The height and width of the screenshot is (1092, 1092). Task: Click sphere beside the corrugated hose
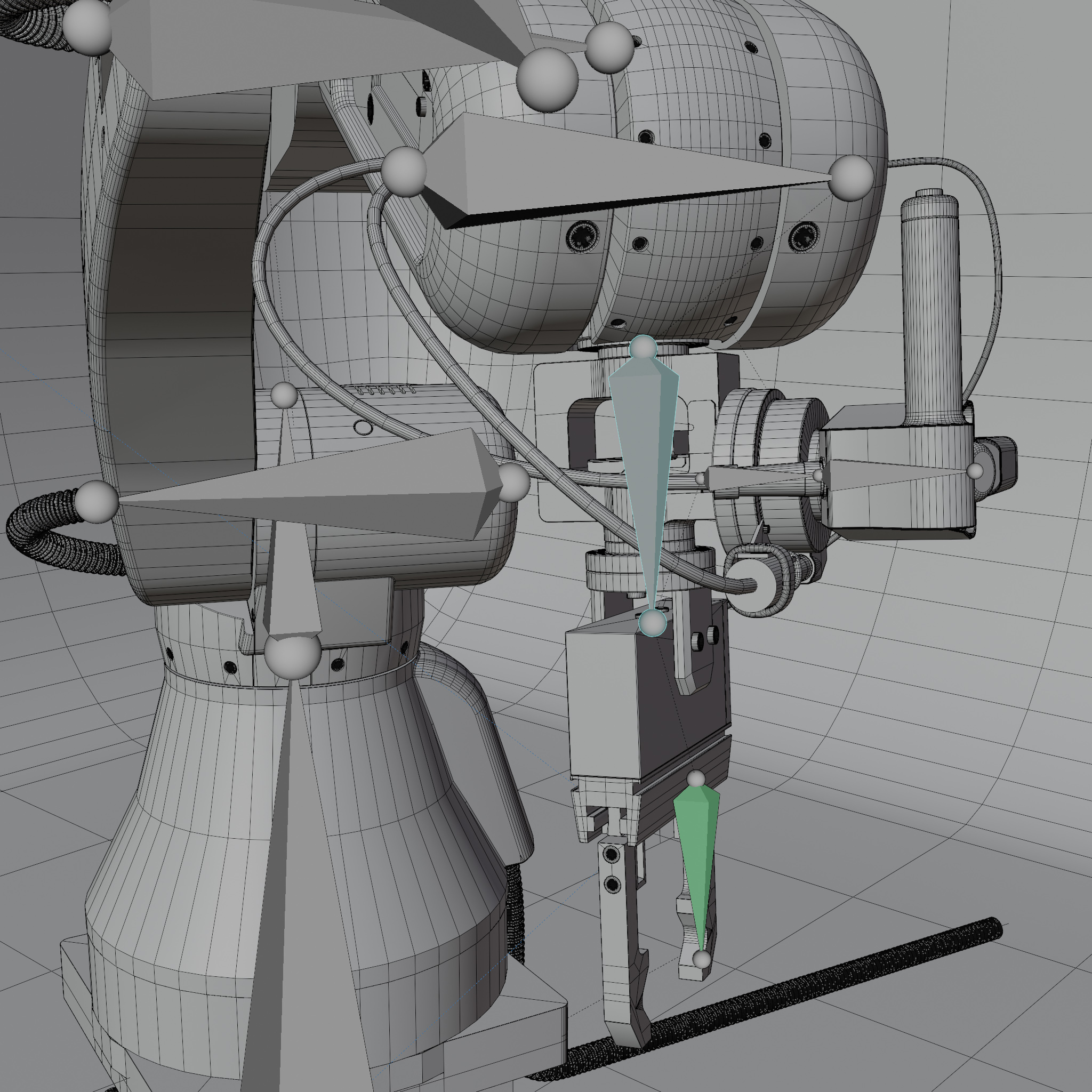(96, 501)
